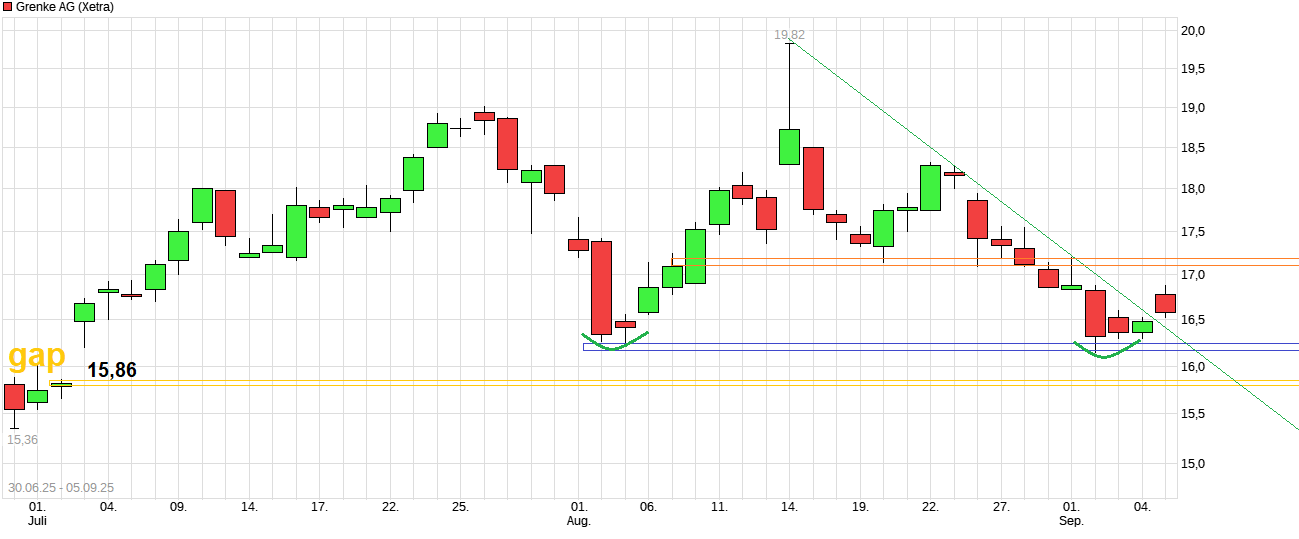Image resolution: width=1299 pixels, height=539 pixels.
Task: Select the '01. Aug.' date axis label
Action: pyautogui.click(x=578, y=514)
